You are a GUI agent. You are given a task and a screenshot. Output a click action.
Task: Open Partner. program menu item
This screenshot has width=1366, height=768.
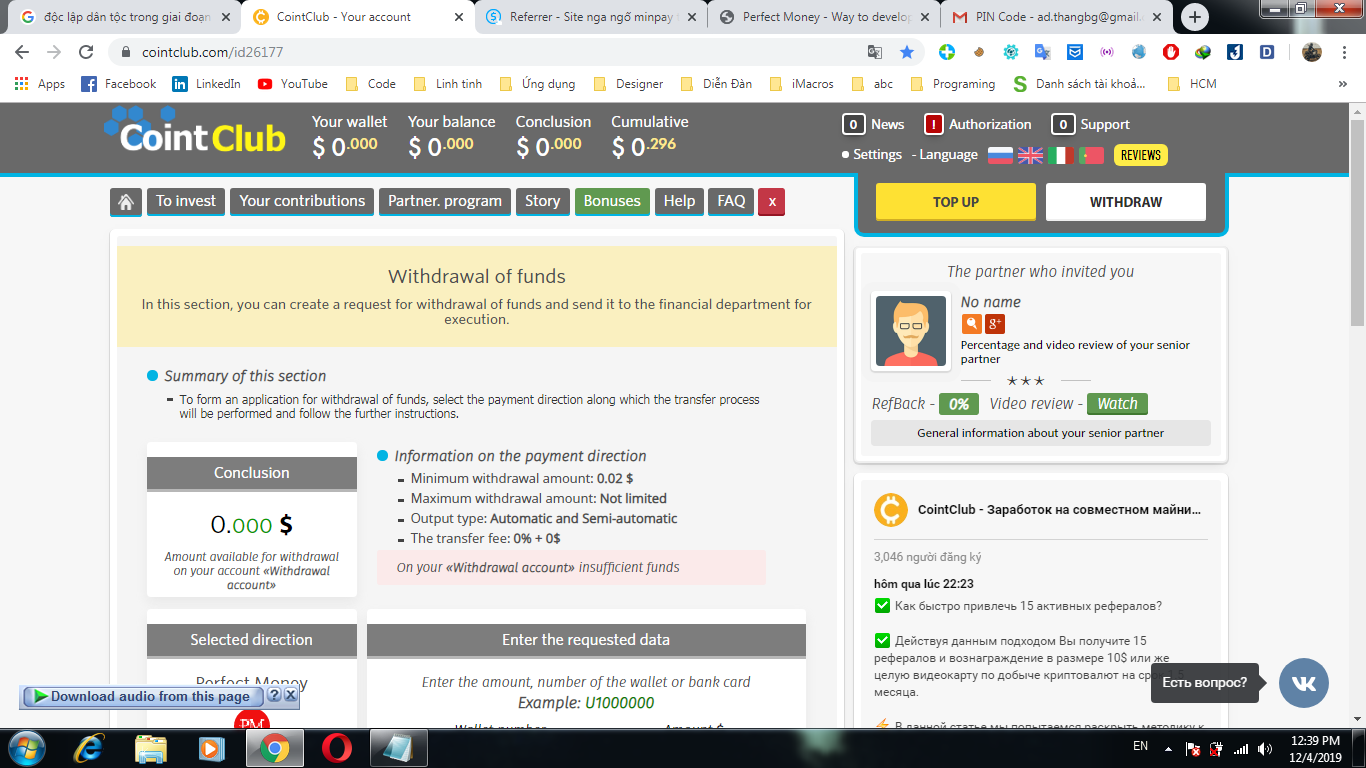coord(445,202)
